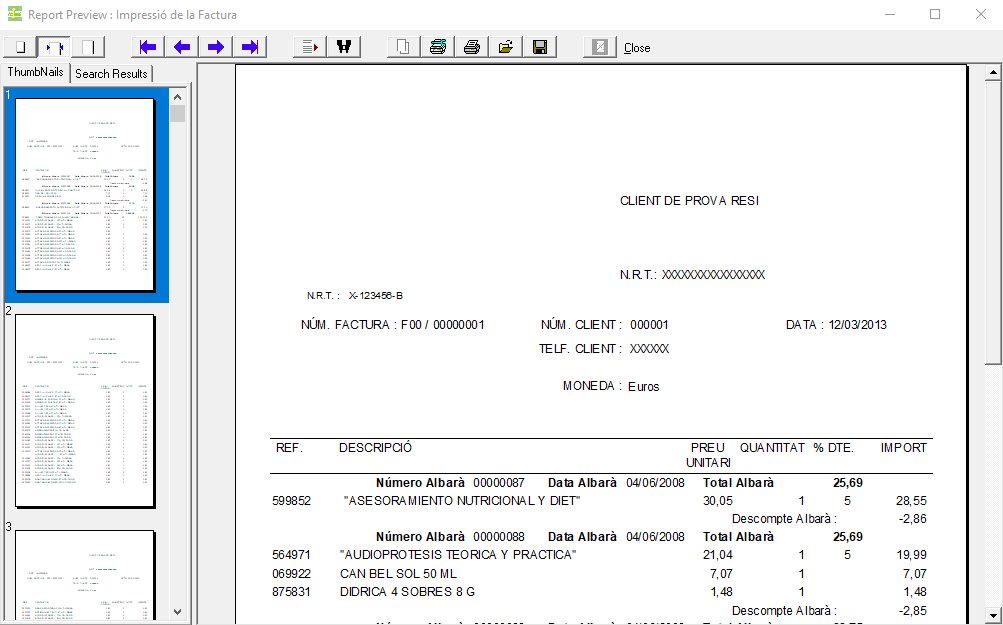The image size is (1003, 625).
Task: Maximize the Report Preview window
Action: pyautogui.click(x=935, y=14)
